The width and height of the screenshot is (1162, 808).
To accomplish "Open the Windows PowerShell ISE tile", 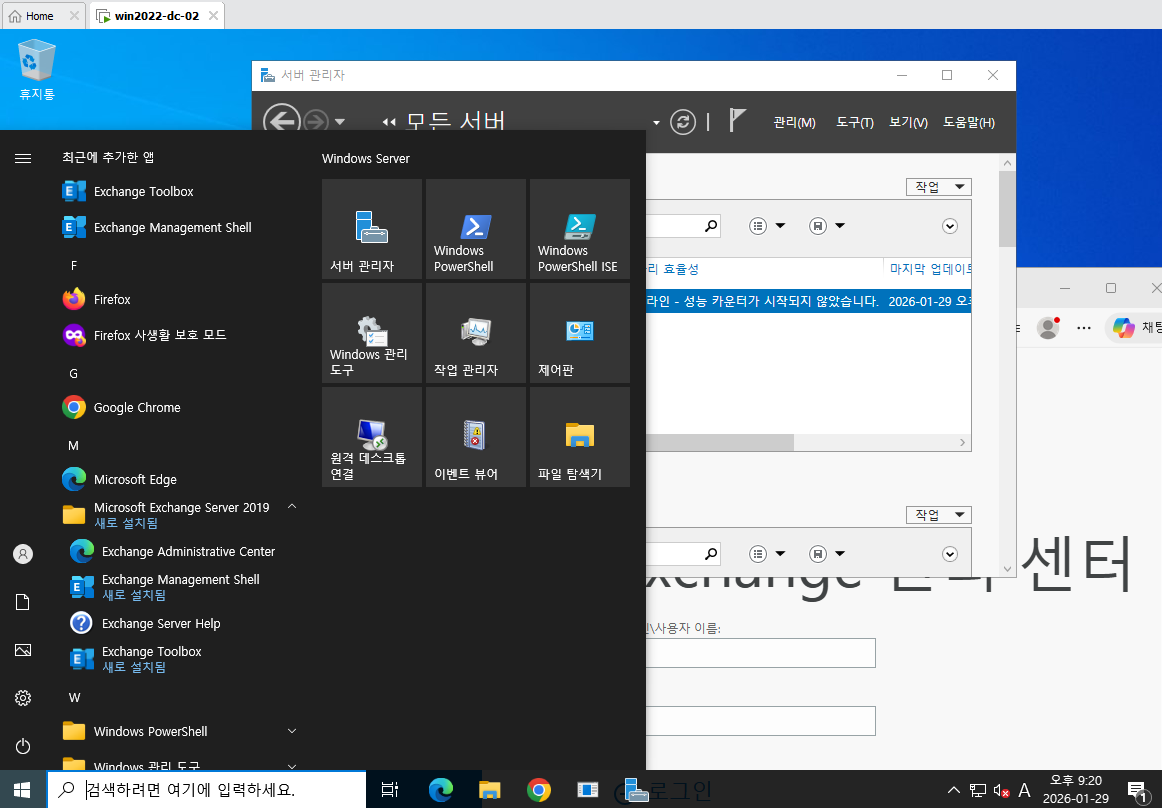I will [x=580, y=229].
